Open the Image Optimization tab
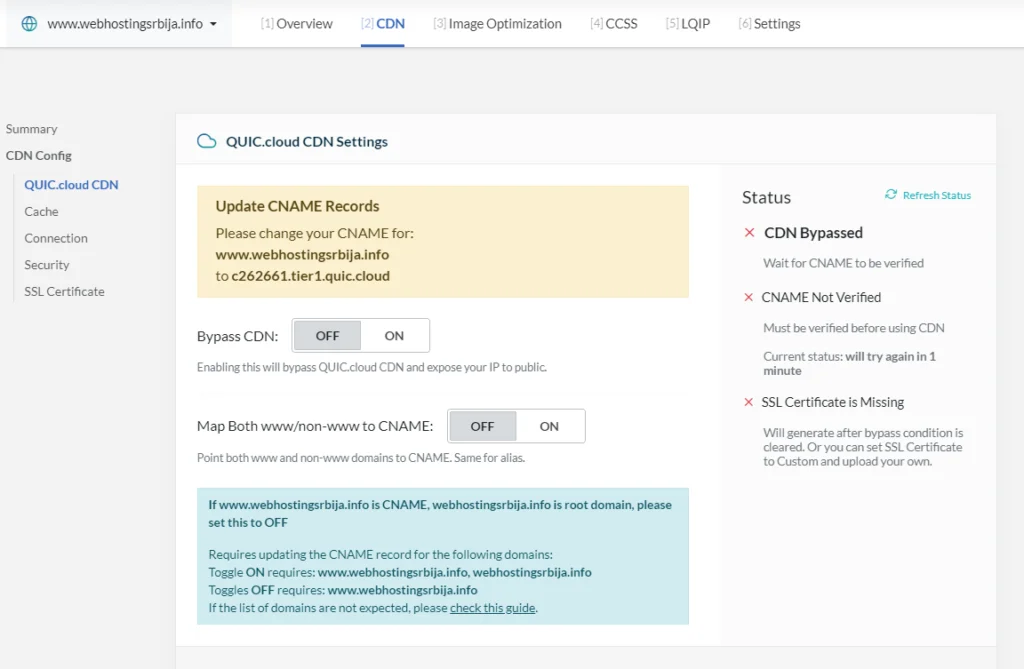This screenshot has height=669, width=1024. tap(497, 24)
